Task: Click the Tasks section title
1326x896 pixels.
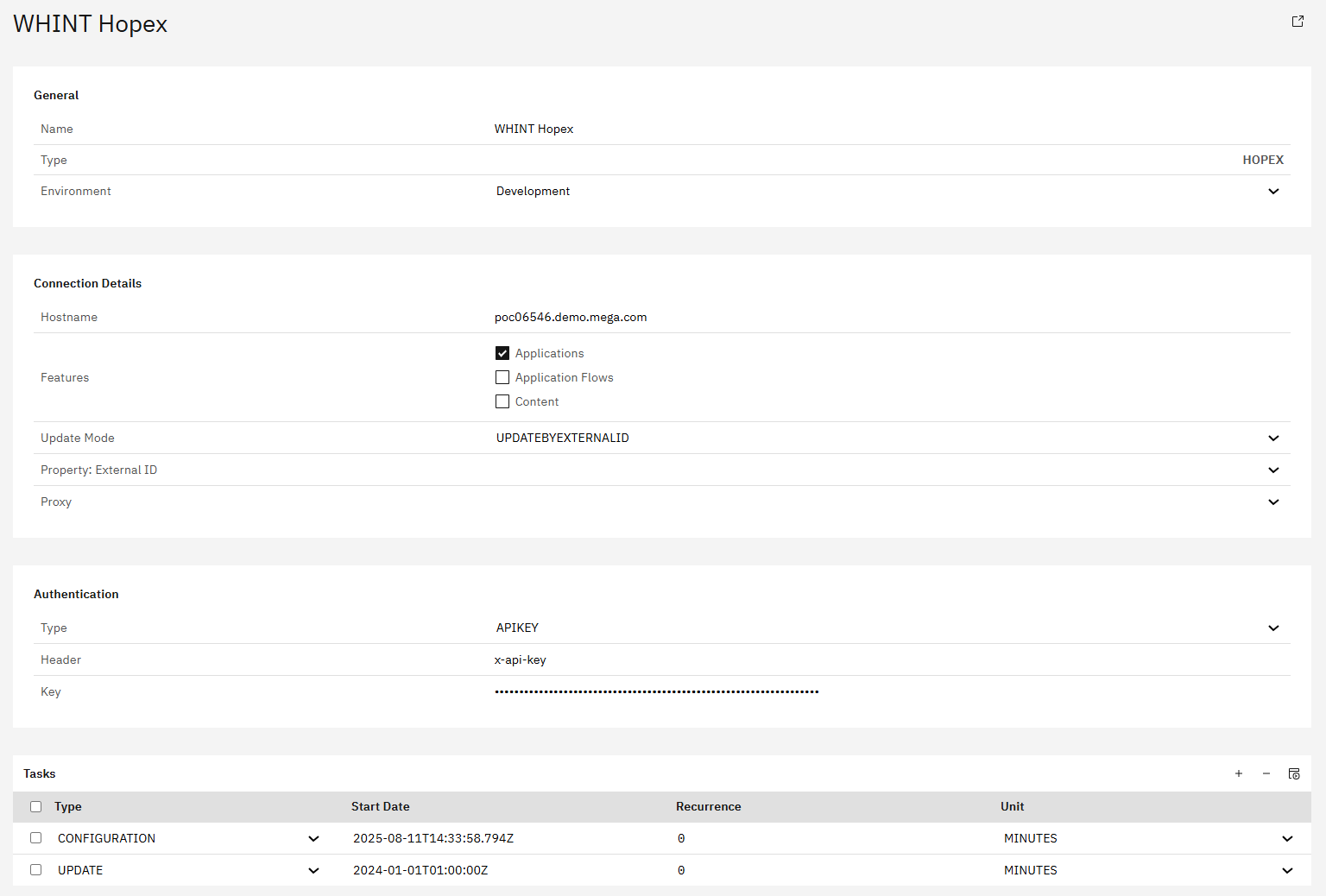Action: pyautogui.click(x=40, y=773)
